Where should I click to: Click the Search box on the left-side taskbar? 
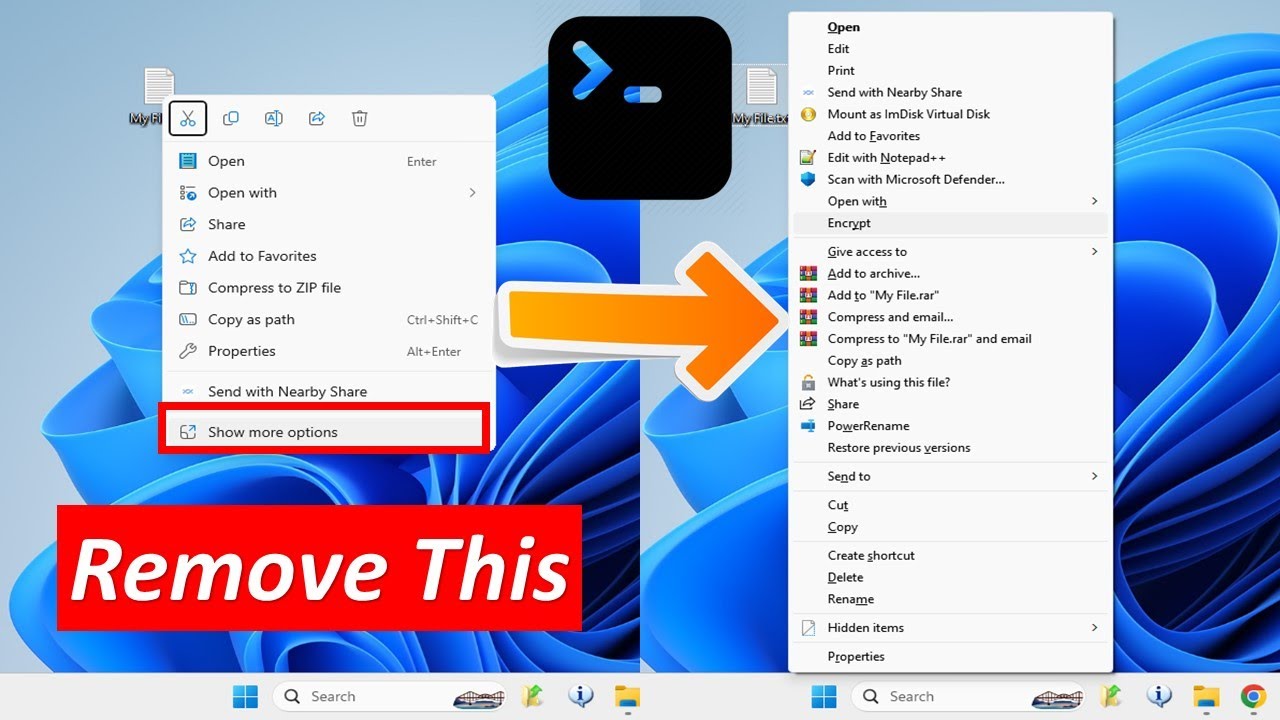tap(389, 696)
